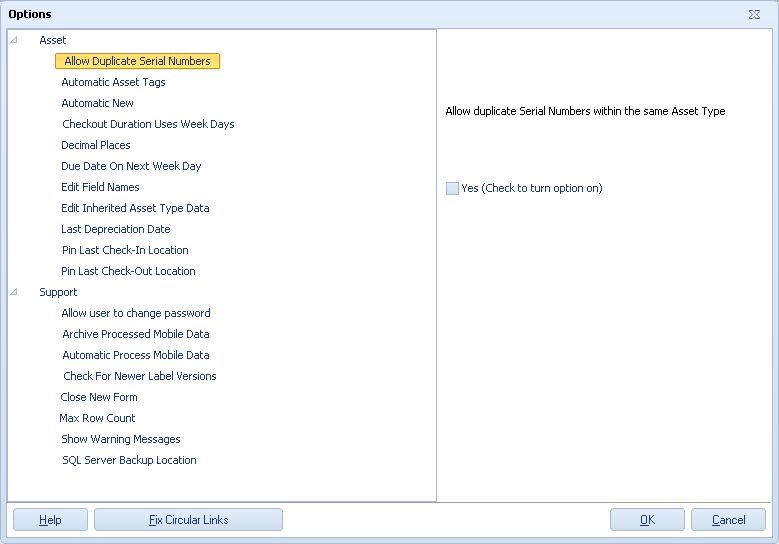779x544 pixels.
Task: Select Automatic Process Mobile Data
Action: click(136, 355)
